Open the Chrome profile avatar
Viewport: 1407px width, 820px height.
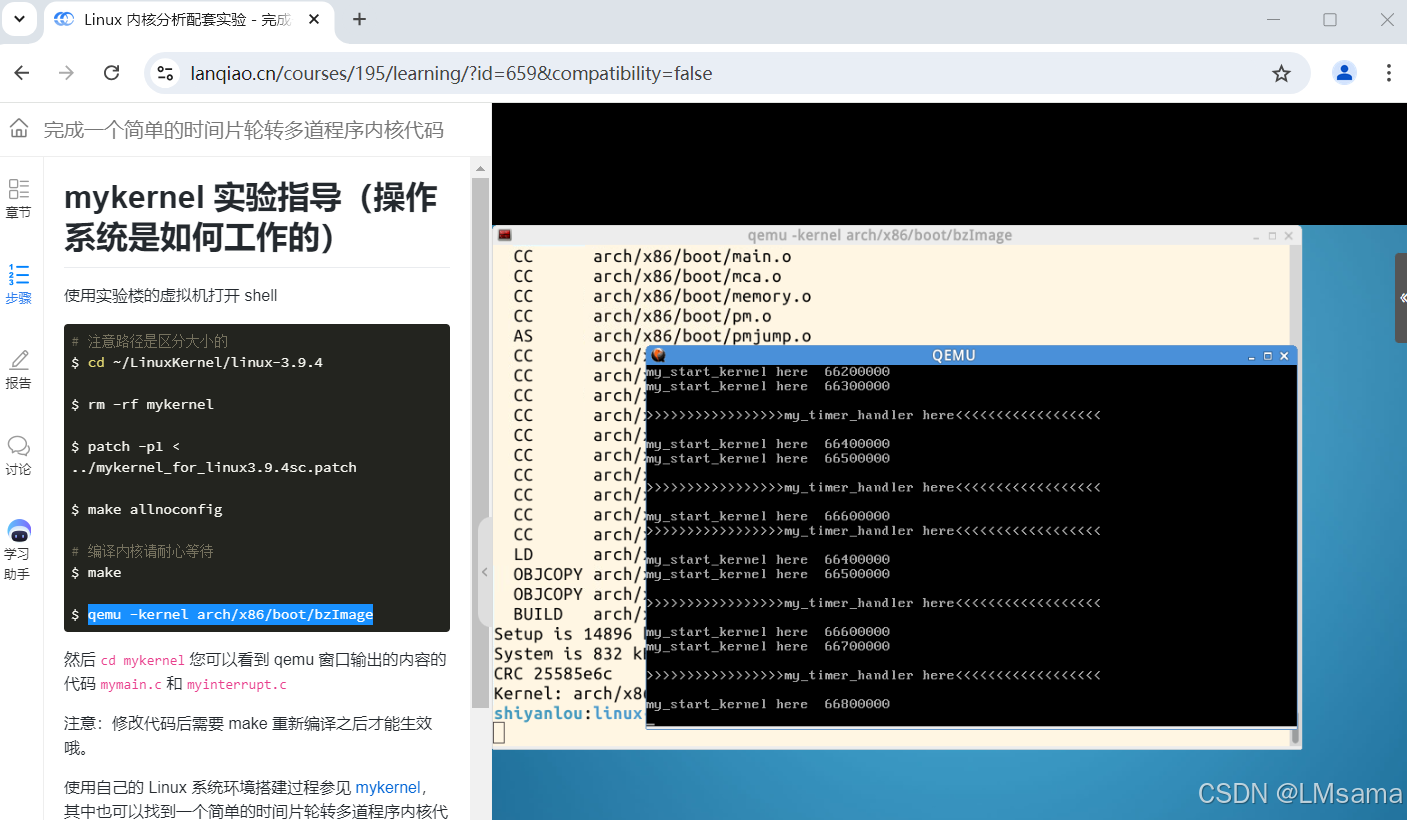[x=1344, y=73]
